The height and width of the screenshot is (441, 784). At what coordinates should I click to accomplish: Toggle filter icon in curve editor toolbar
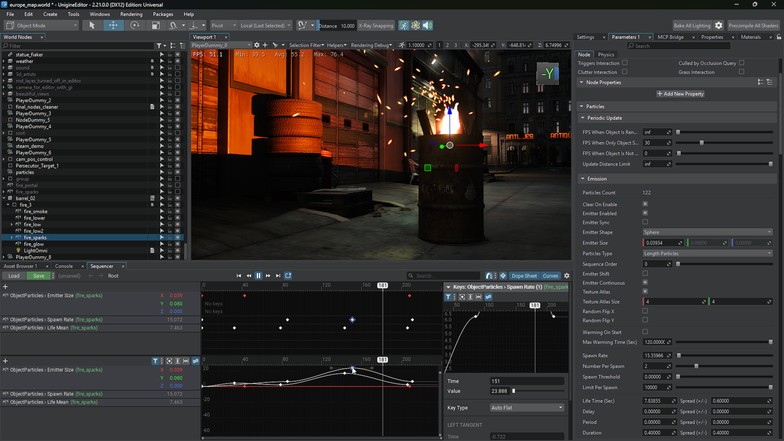[156, 360]
